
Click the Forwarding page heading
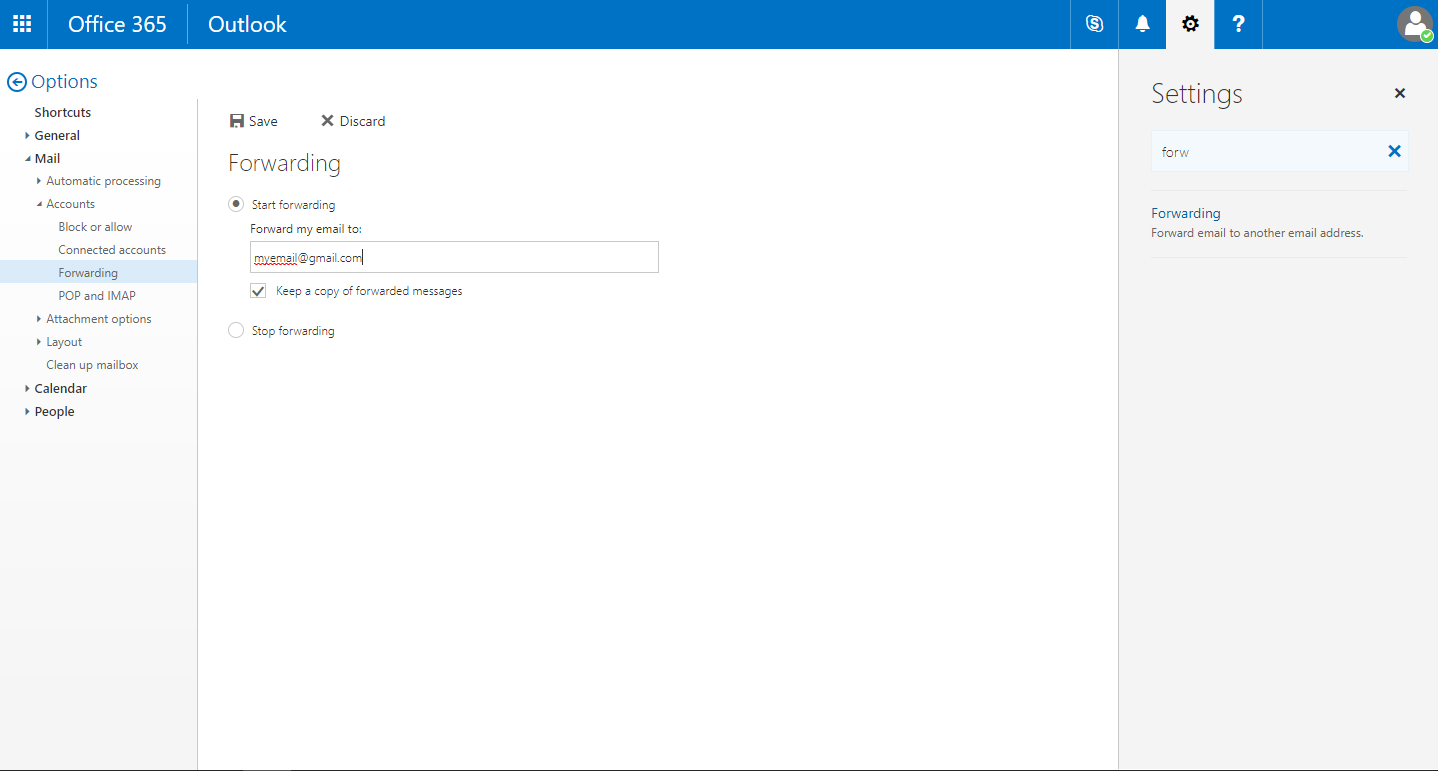(284, 163)
